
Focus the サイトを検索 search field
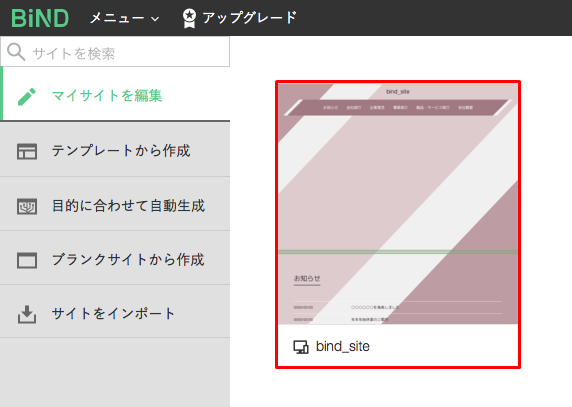click(x=115, y=51)
